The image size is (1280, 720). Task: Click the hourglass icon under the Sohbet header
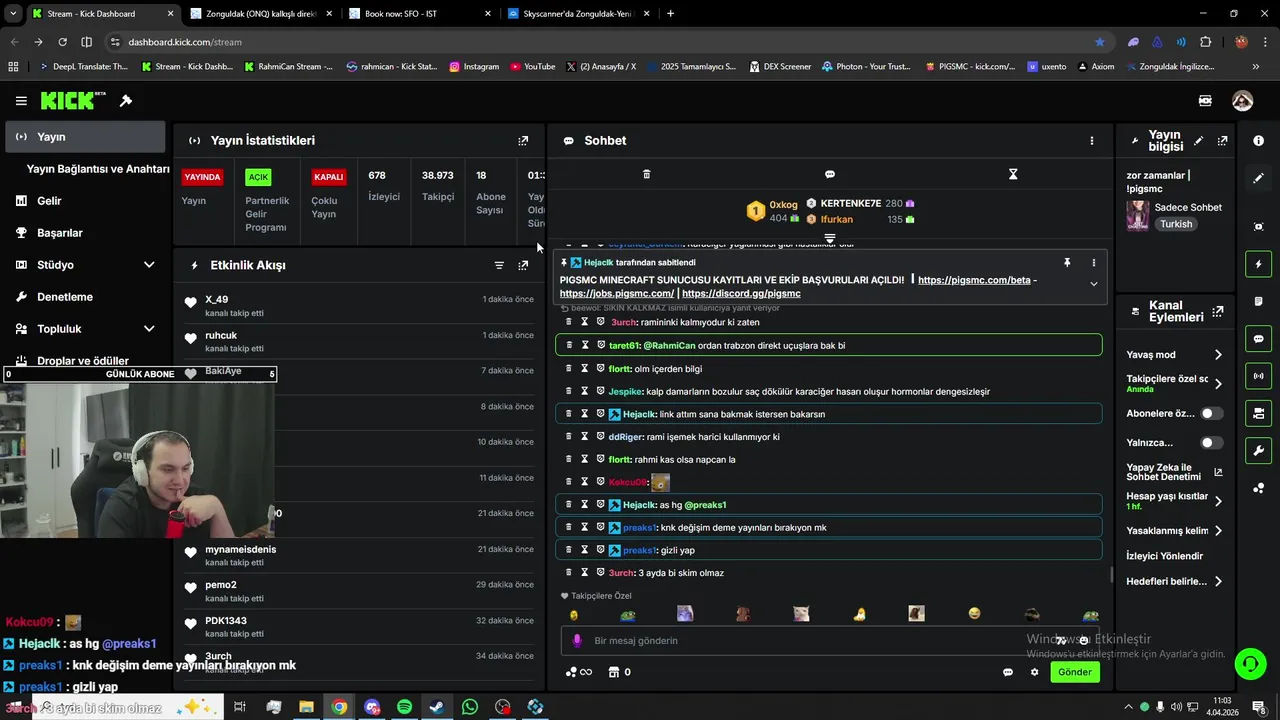point(1013,174)
